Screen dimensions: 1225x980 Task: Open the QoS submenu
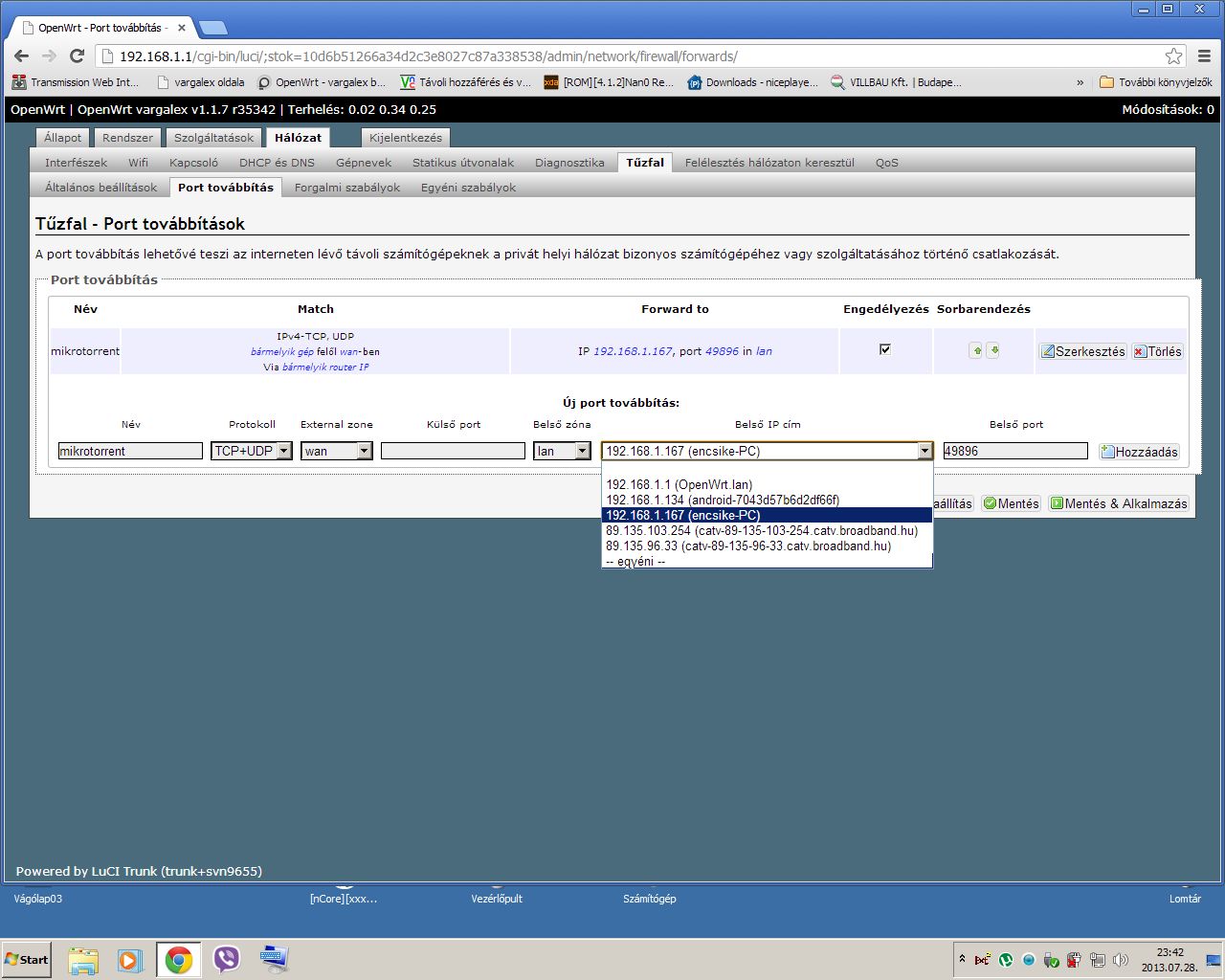pos(887,163)
